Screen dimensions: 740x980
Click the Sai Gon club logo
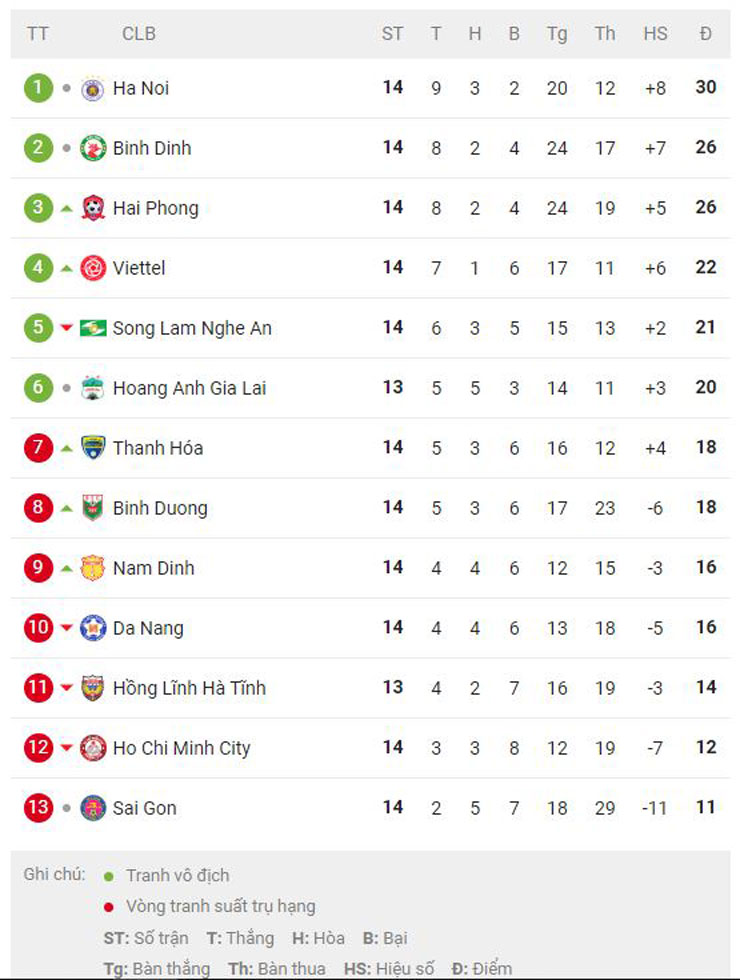click(x=93, y=808)
